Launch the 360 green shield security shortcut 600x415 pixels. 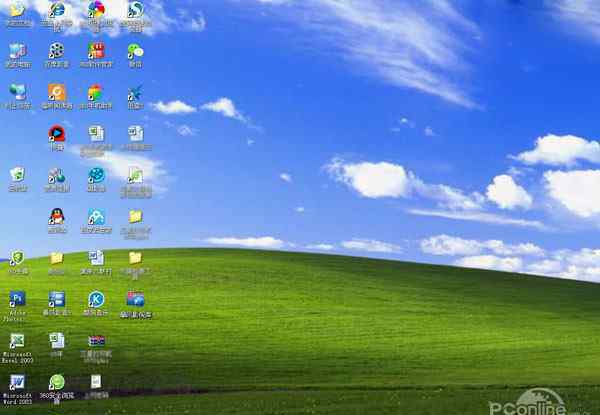[x=18, y=258]
